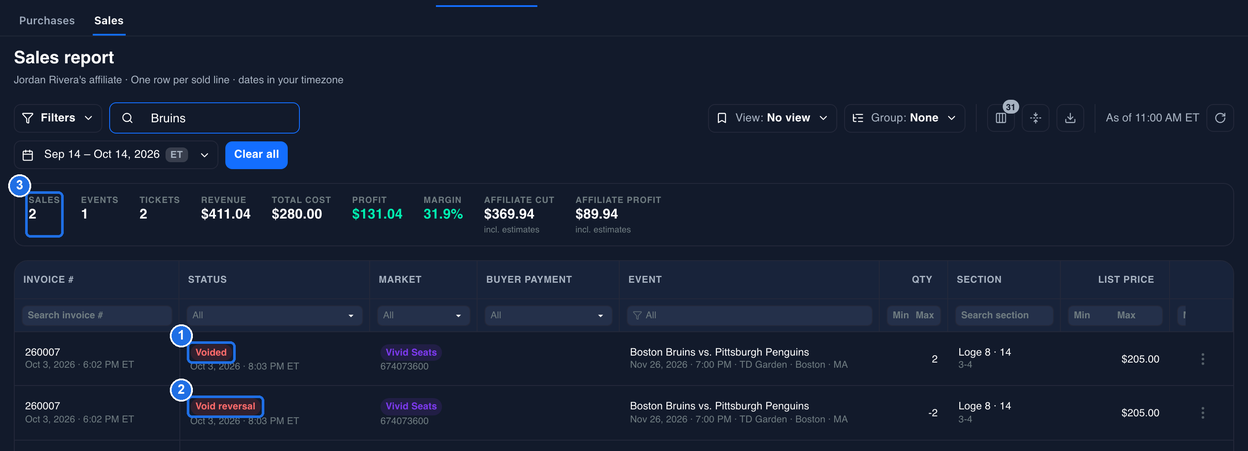The image size is (1248, 451).
Task: Open the View: No view dropdown
Action: (x=772, y=118)
